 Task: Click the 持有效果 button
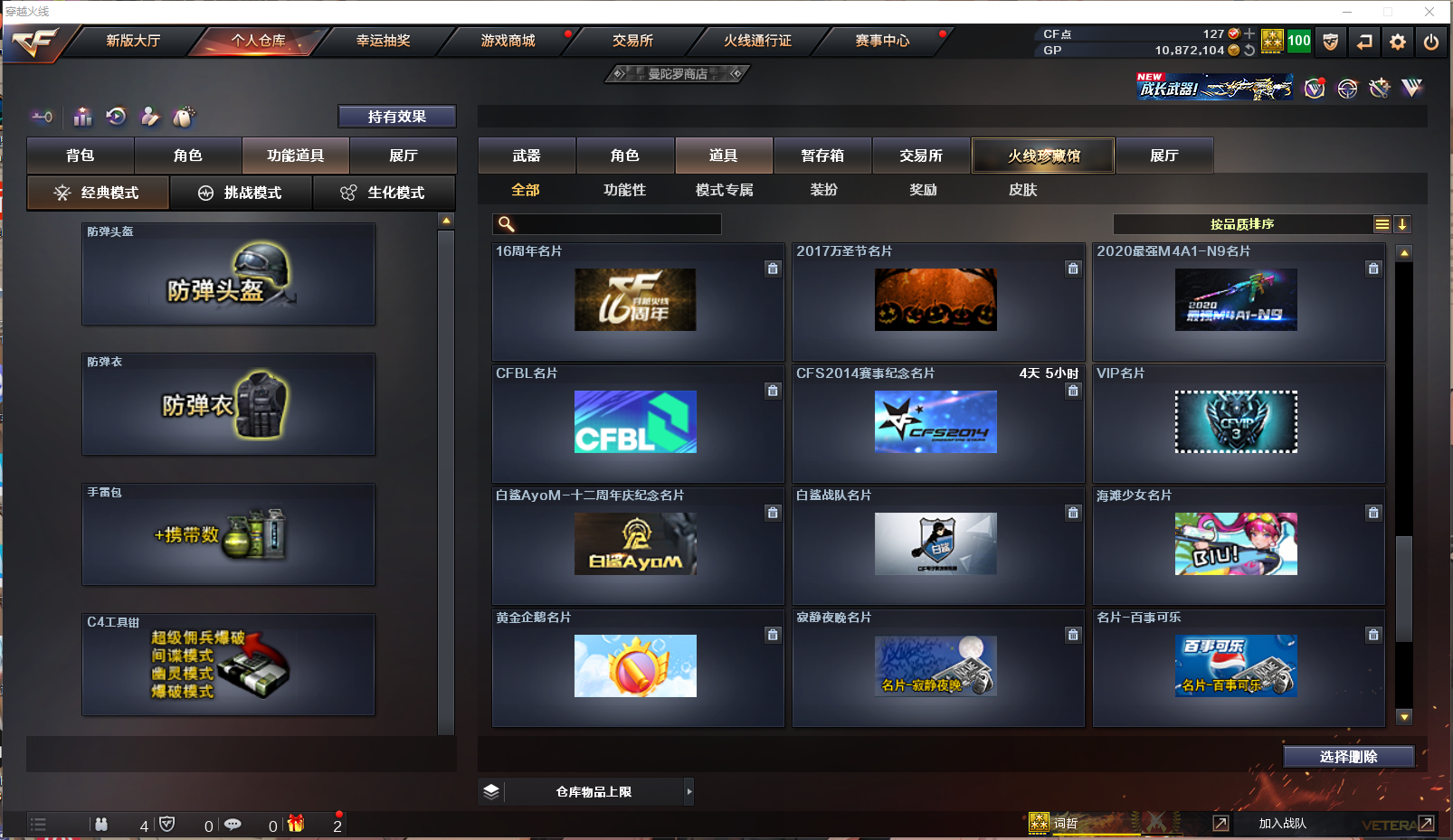(x=396, y=116)
